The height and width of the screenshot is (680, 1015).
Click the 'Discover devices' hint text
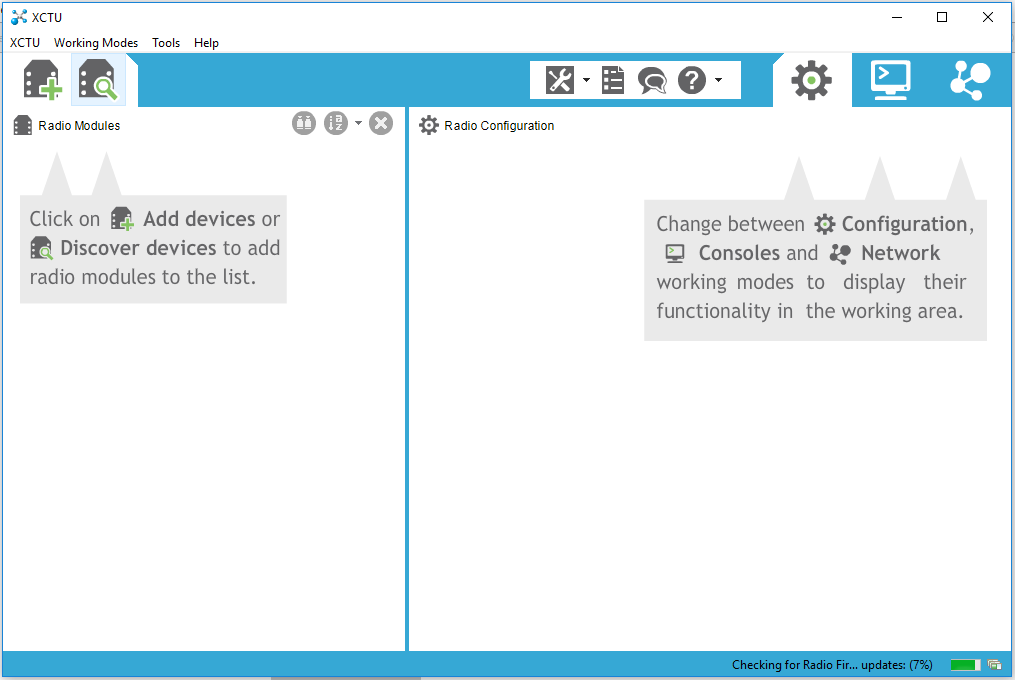139,248
